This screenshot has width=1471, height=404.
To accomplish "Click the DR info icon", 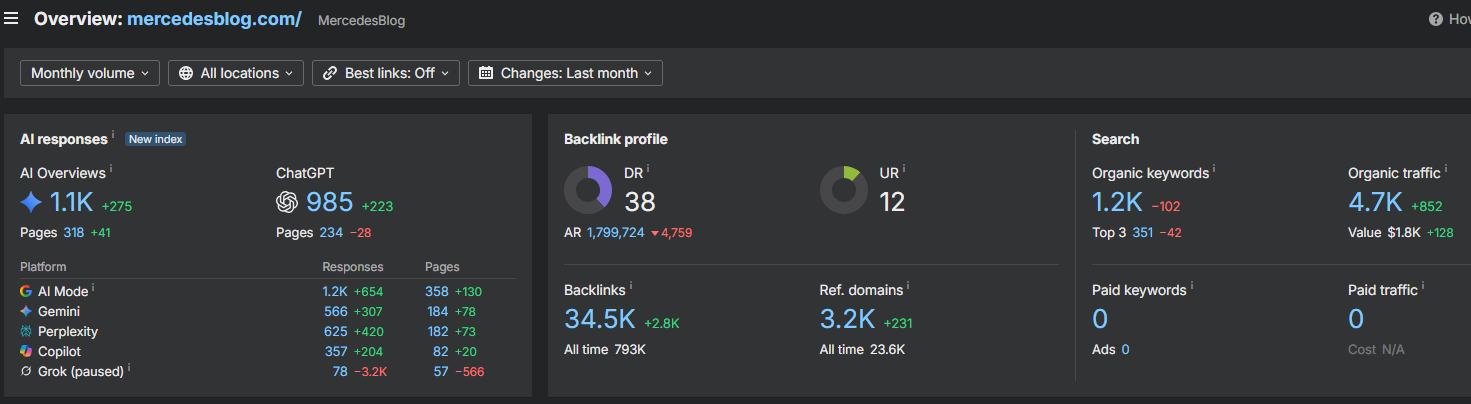I will point(649,169).
